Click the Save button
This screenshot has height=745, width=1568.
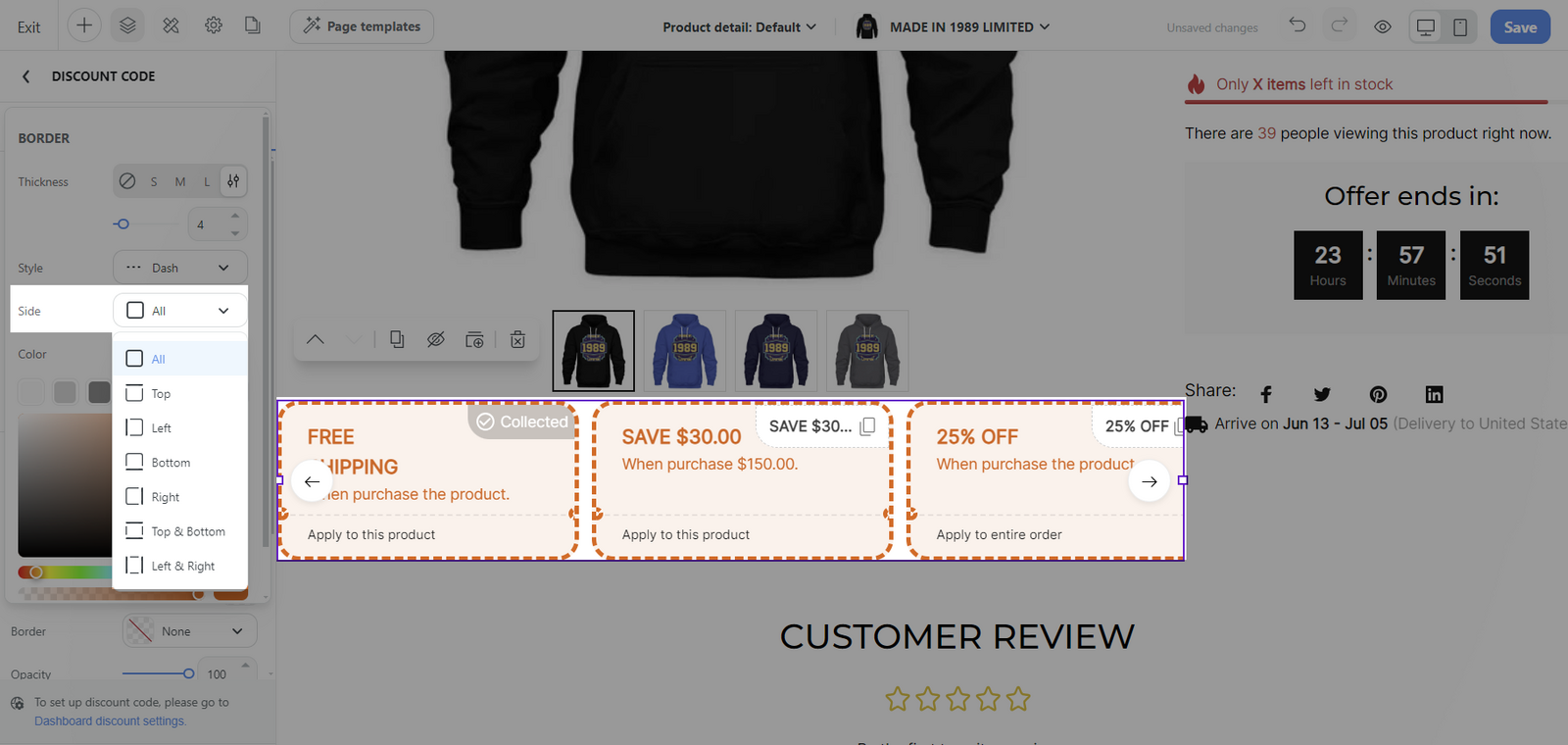(x=1520, y=26)
